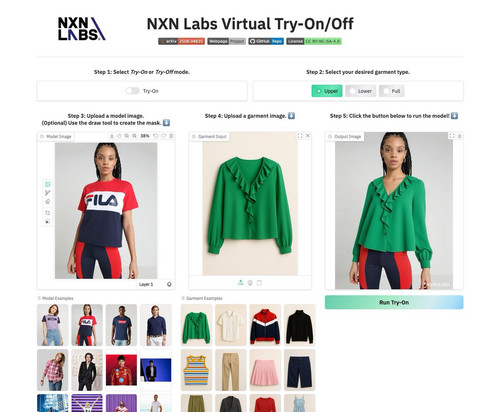
Task: Pick the pink skirt garment example
Action: 265,370
